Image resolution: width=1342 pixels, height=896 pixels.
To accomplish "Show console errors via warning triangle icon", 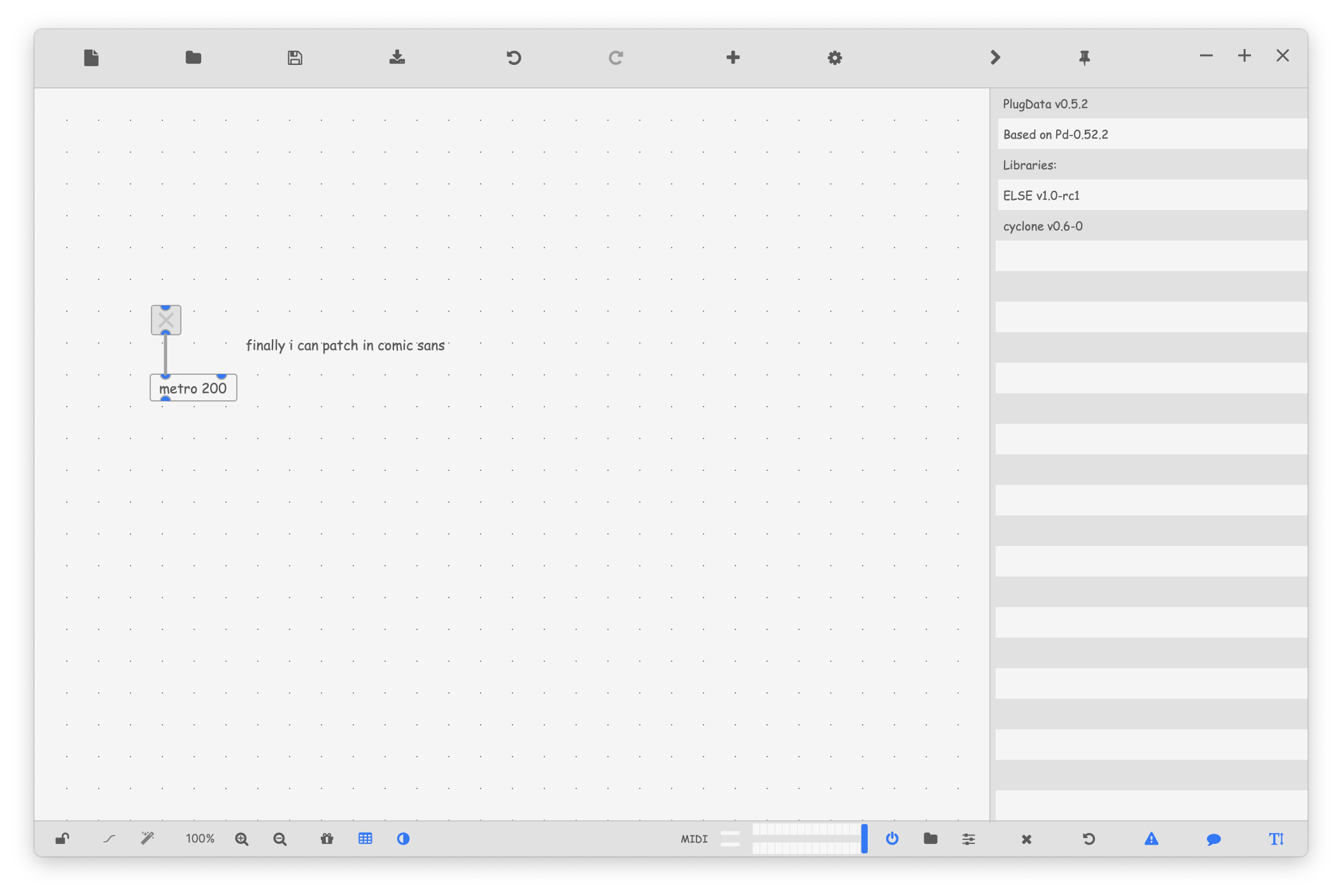I will pyautogui.click(x=1150, y=839).
